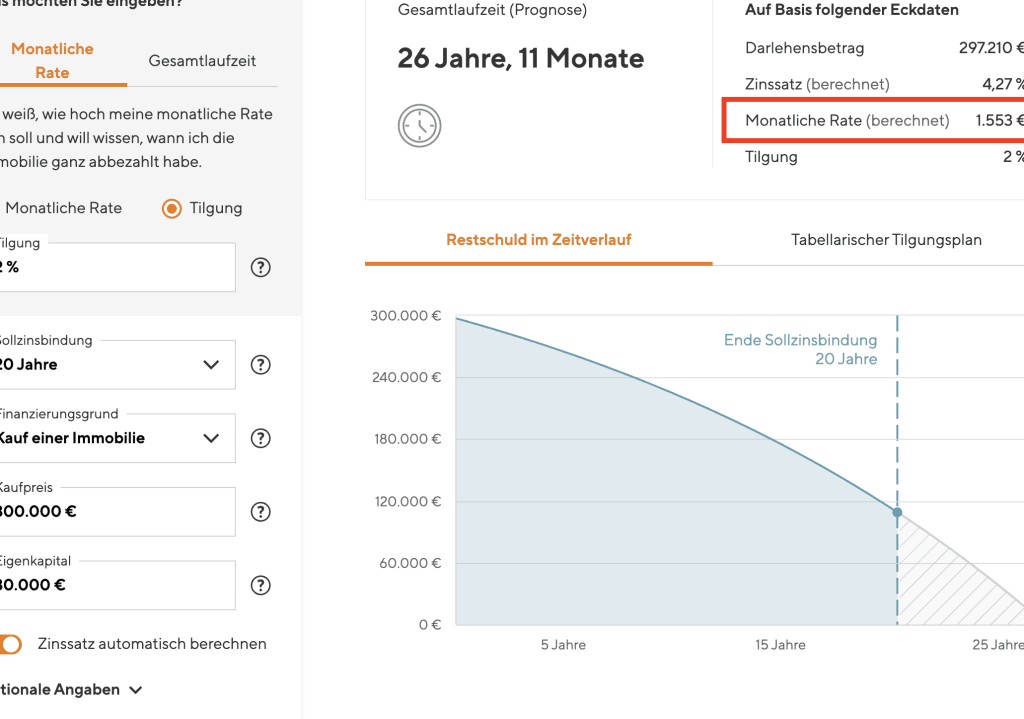Image resolution: width=1024 pixels, height=719 pixels.
Task: Click help icon next to Finanzierungsgrund
Action: (261, 438)
